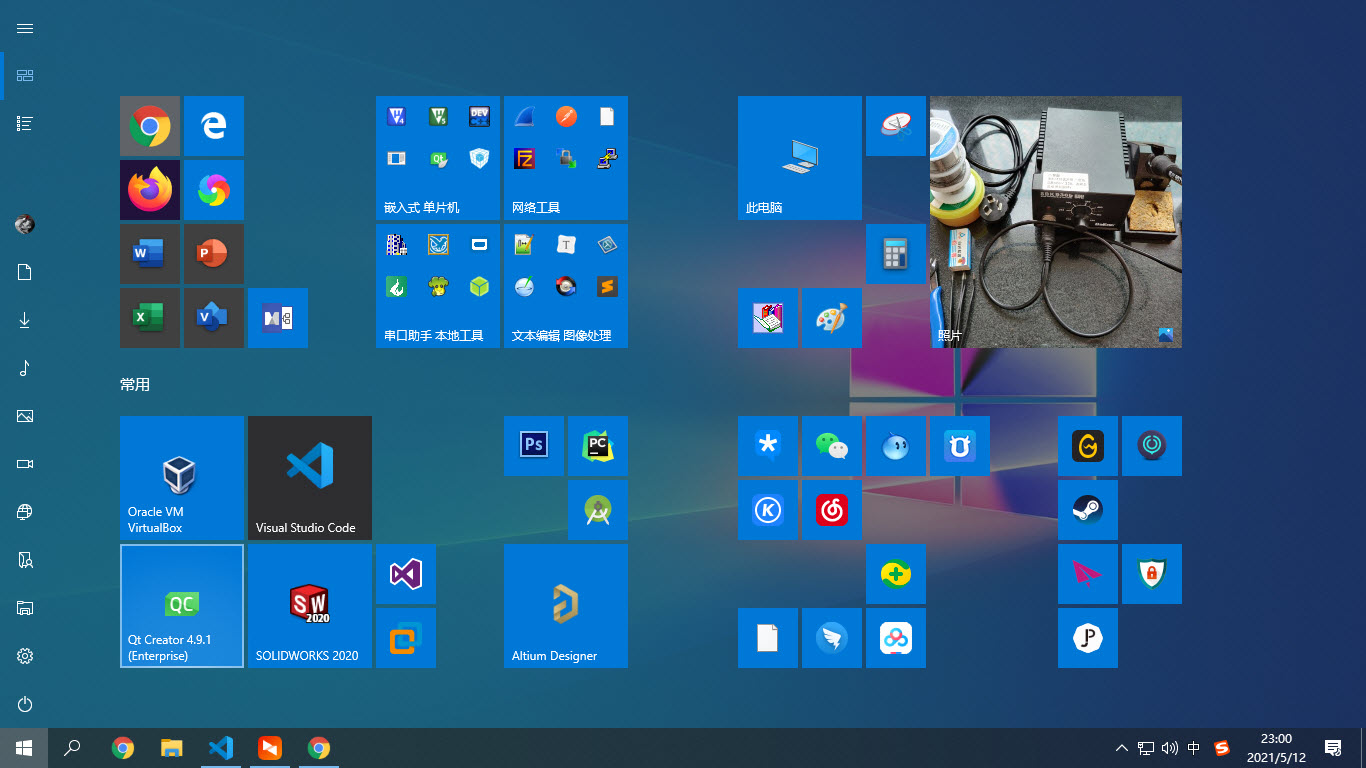This screenshot has width=1366, height=768.
Task: Expand the 嵌入式 单片机 tile folder
Action: coord(438,158)
